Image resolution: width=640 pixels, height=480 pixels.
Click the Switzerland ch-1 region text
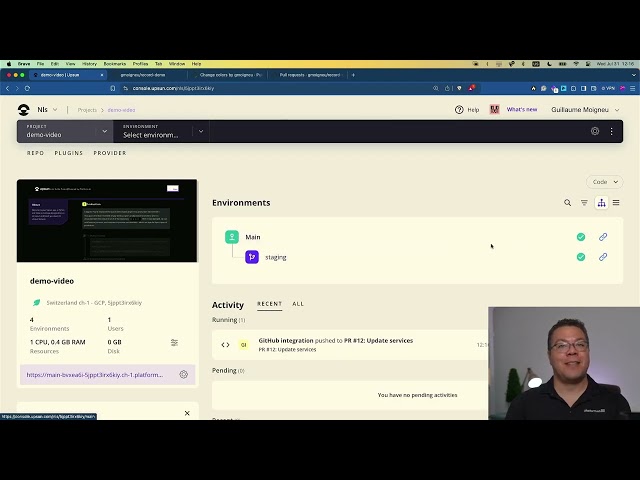coord(94,302)
